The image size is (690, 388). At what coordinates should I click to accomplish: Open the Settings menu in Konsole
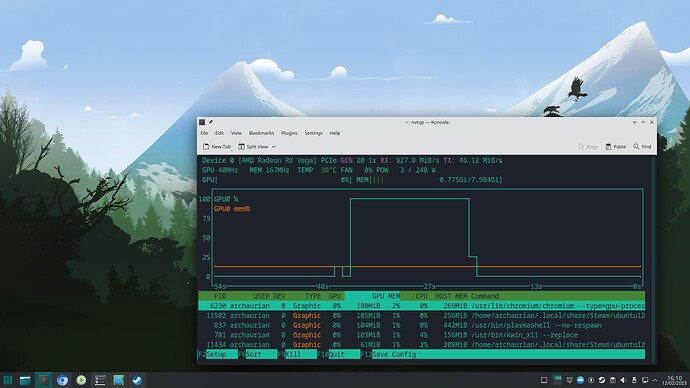tap(313, 133)
